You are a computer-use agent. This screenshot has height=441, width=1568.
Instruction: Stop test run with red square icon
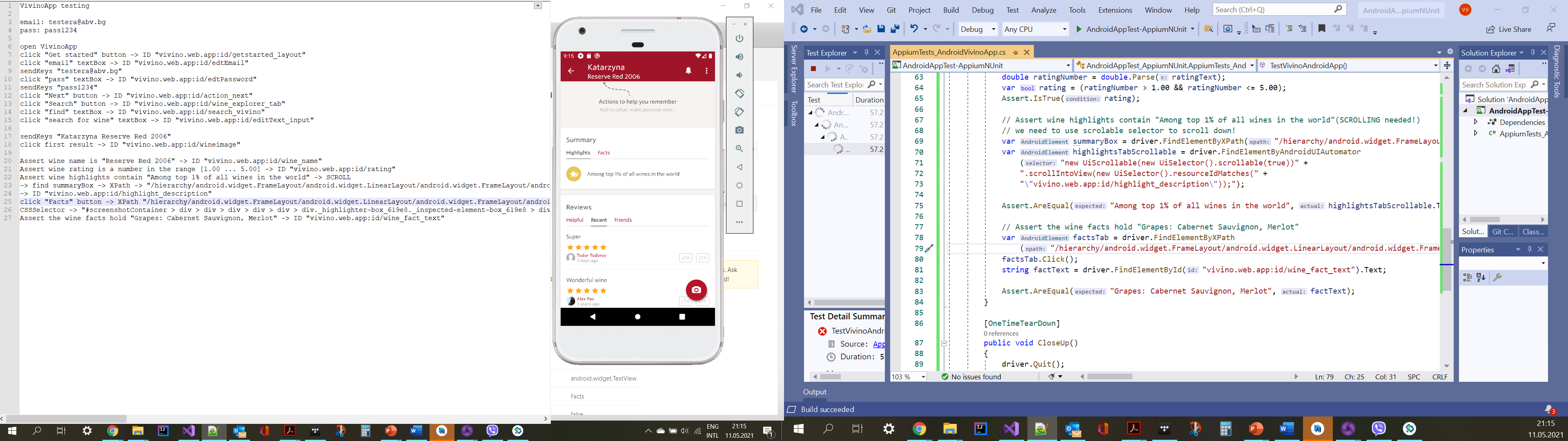point(813,69)
